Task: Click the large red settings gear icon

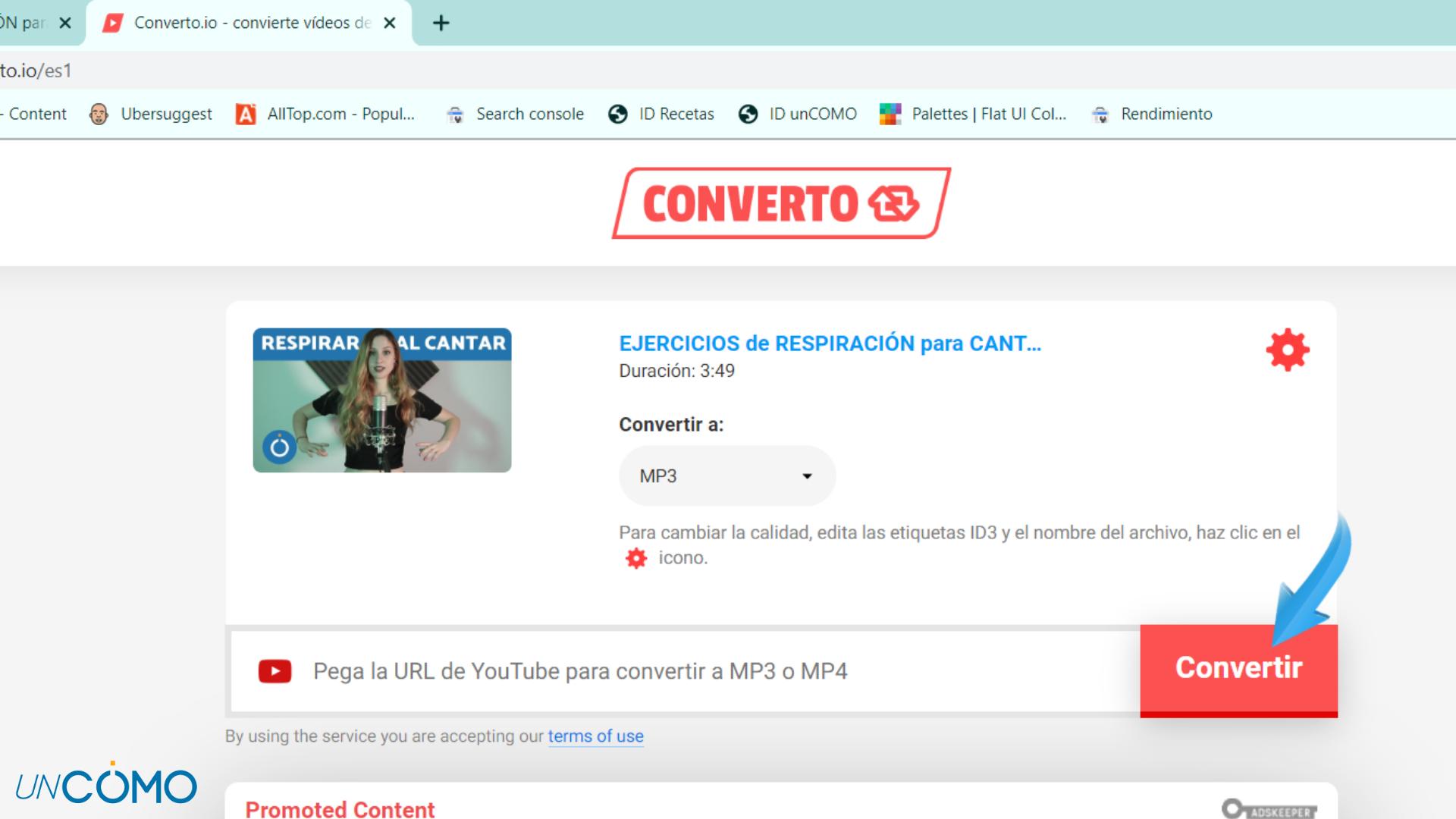Action: pos(1287,350)
